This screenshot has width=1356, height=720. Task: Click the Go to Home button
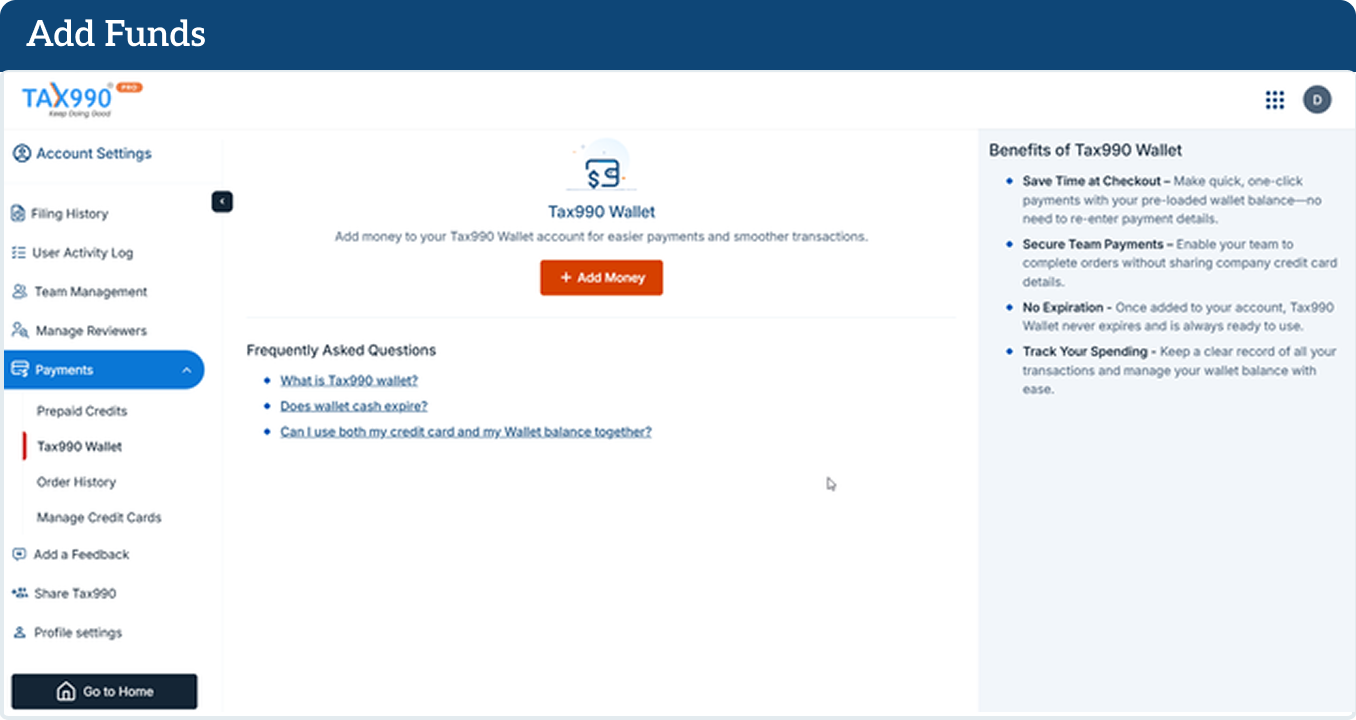pos(104,692)
